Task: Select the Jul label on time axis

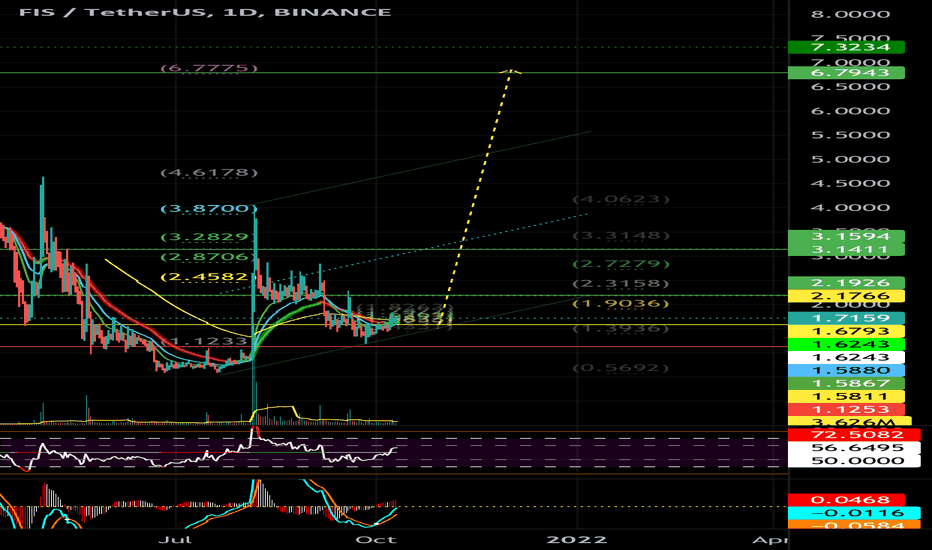Action: pyautogui.click(x=176, y=540)
